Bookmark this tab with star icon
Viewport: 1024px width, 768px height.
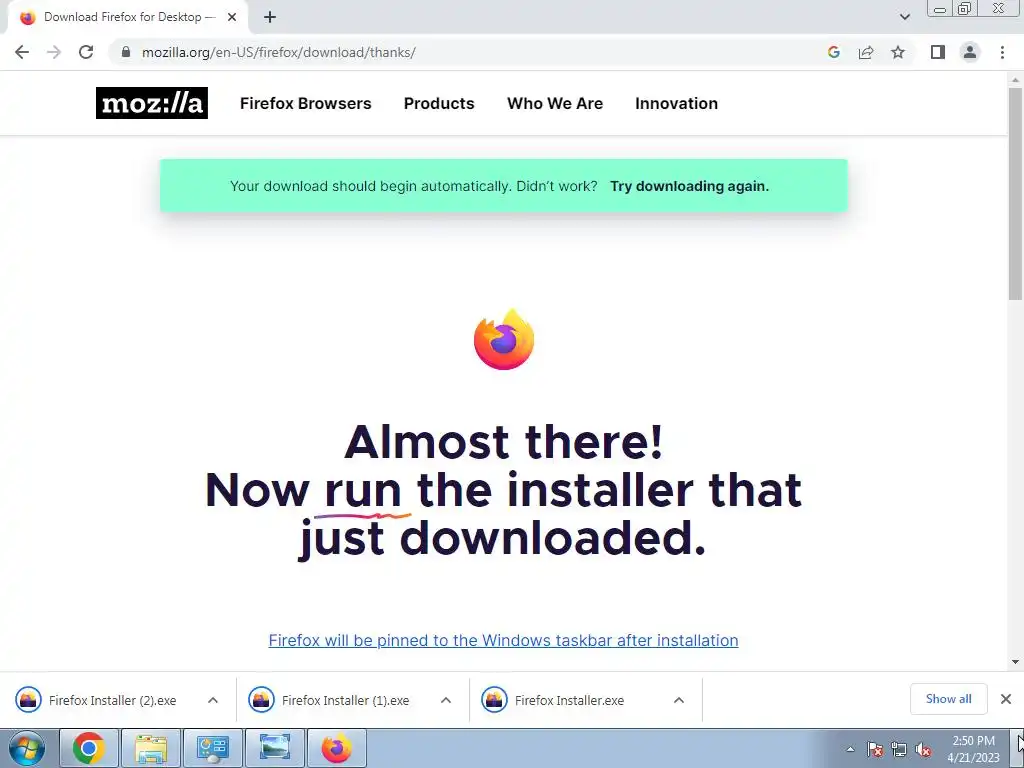pyautogui.click(x=898, y=52)
